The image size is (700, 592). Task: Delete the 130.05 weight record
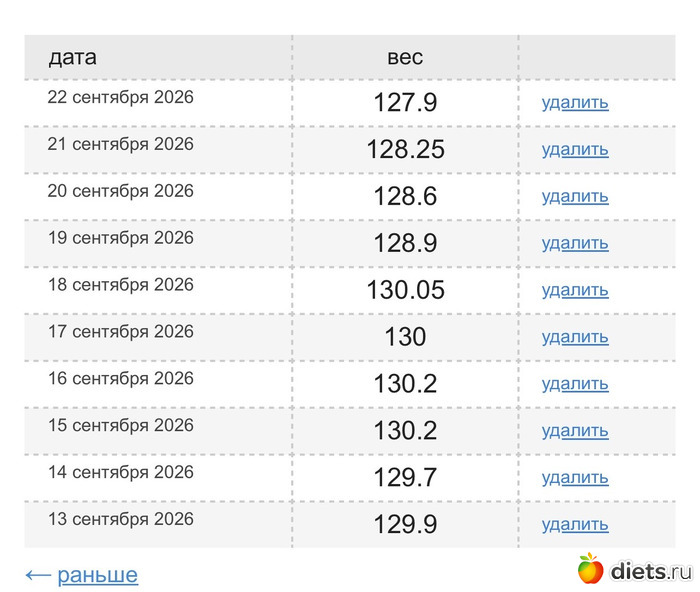click(x=575, y=290)
